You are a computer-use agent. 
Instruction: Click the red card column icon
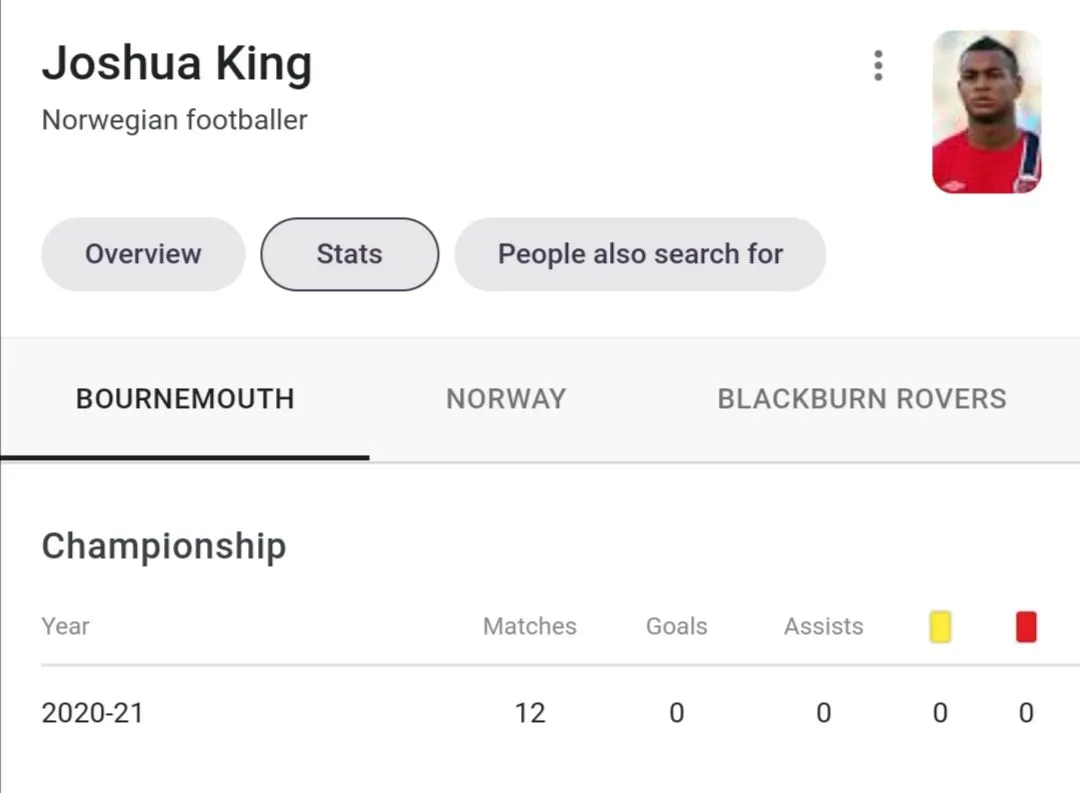tap(1026, 627)
